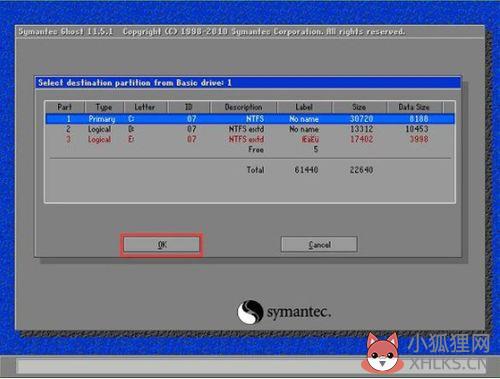
Task: Click the Description column header
Action: pos(243,107)
